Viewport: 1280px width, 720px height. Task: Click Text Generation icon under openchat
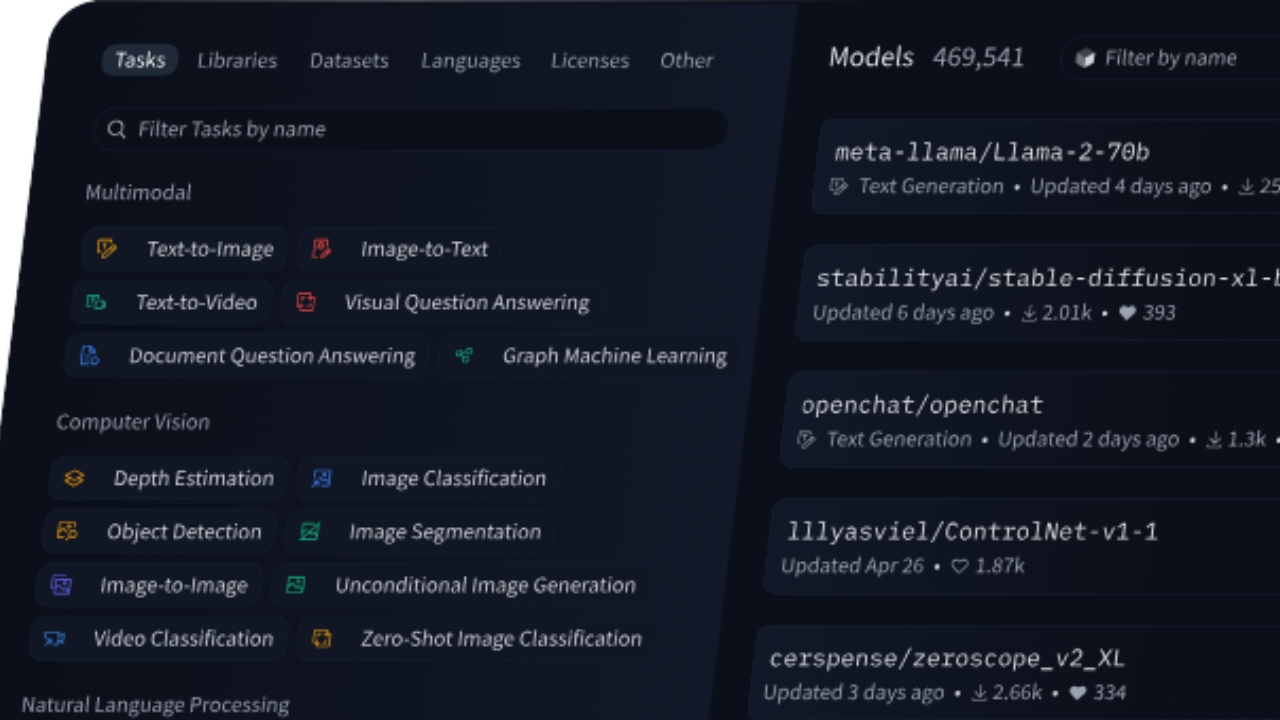[806, 440]
